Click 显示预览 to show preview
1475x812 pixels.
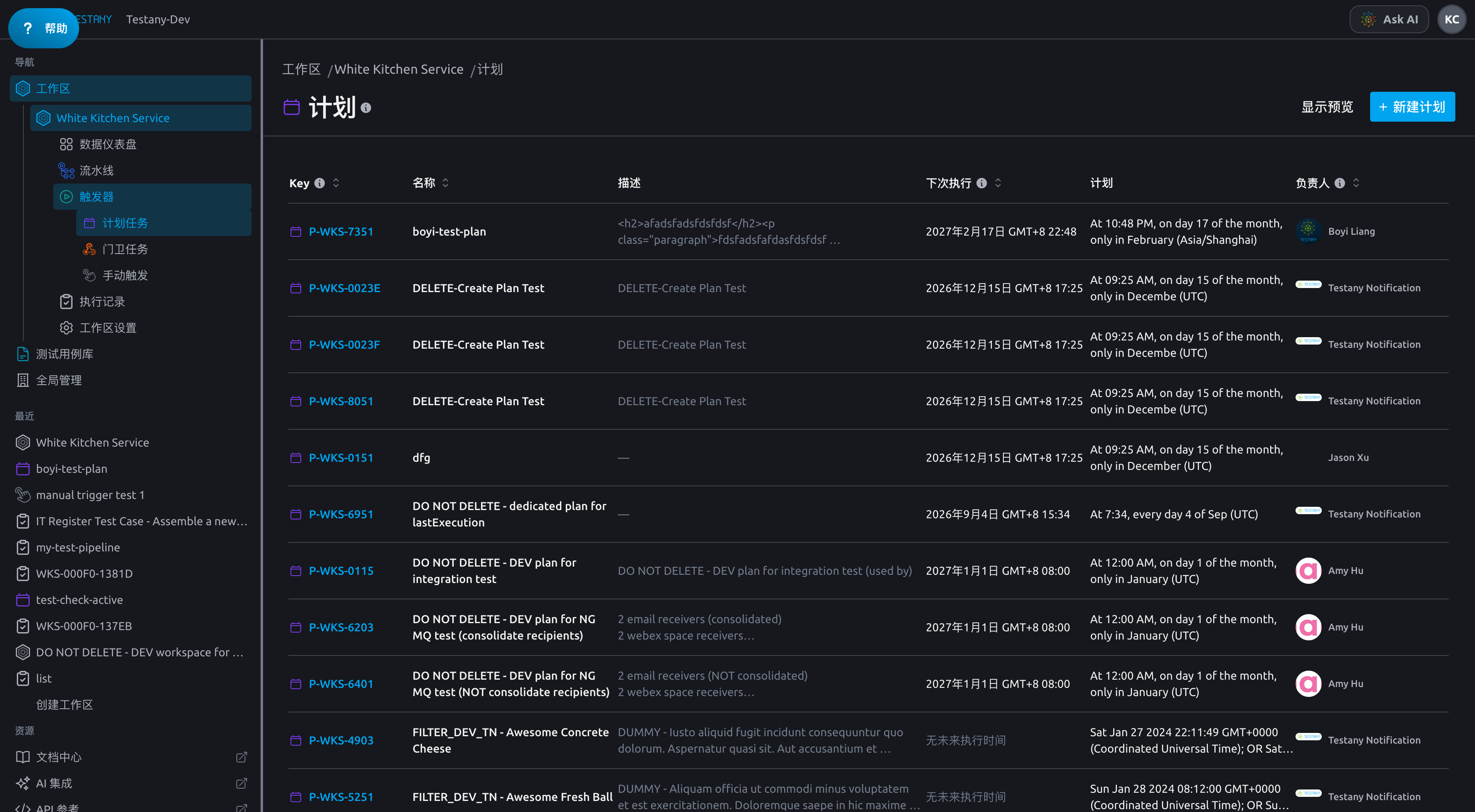(x=1327, y=107)
